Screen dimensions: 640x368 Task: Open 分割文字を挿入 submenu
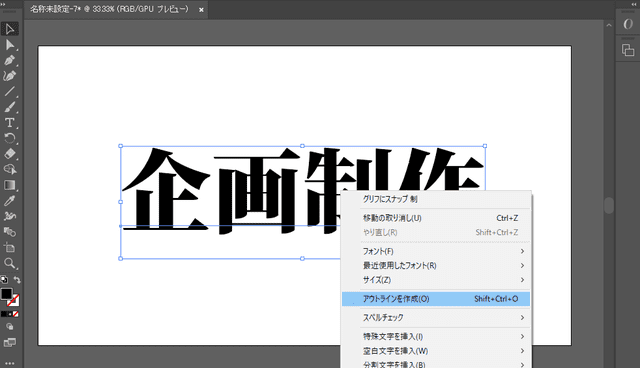(x=436, y=364)
